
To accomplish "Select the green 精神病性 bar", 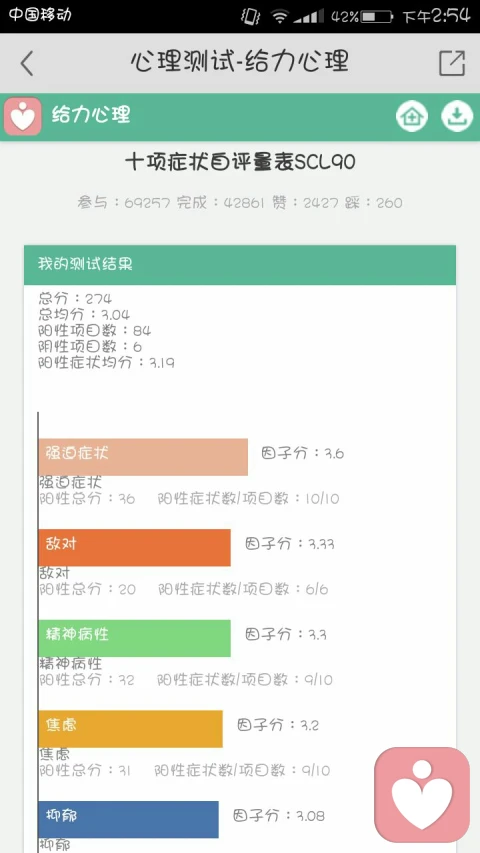I will point(134,638).
